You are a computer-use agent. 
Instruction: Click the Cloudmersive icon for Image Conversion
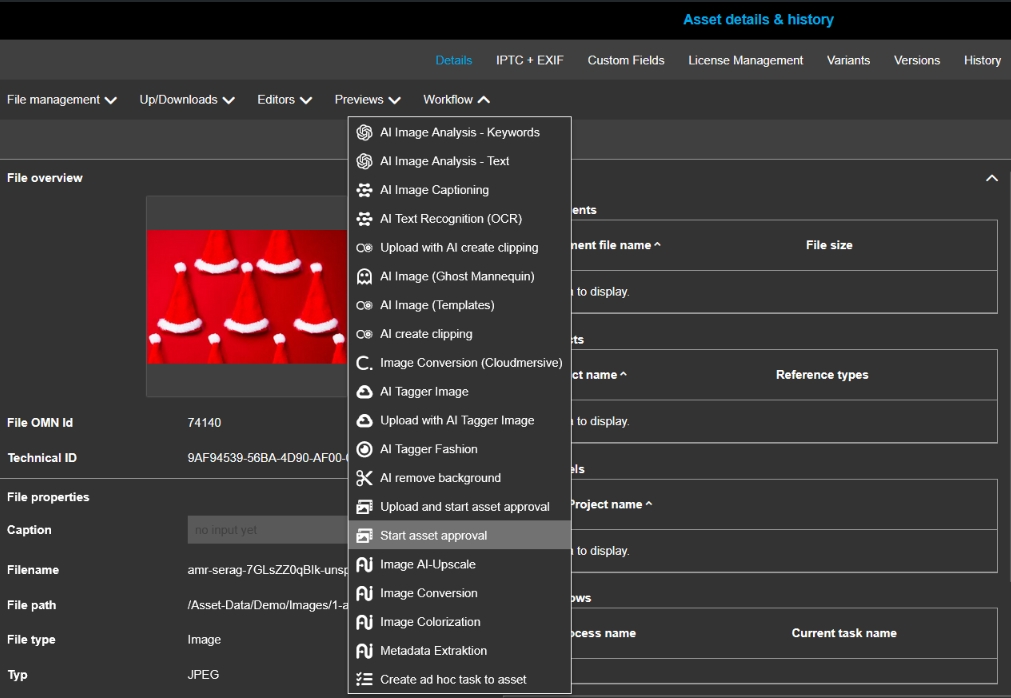[x=364, y=363]
